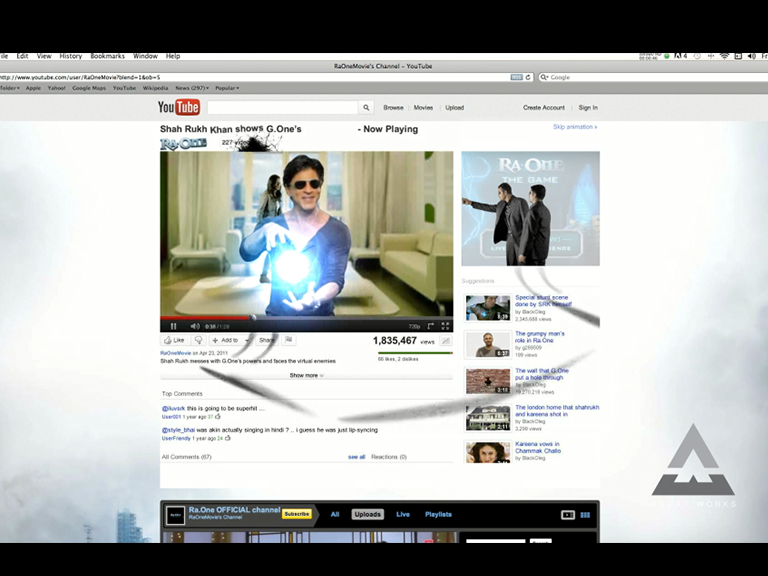Open @iluvsrk mention in comment

[x=173, y=408]
